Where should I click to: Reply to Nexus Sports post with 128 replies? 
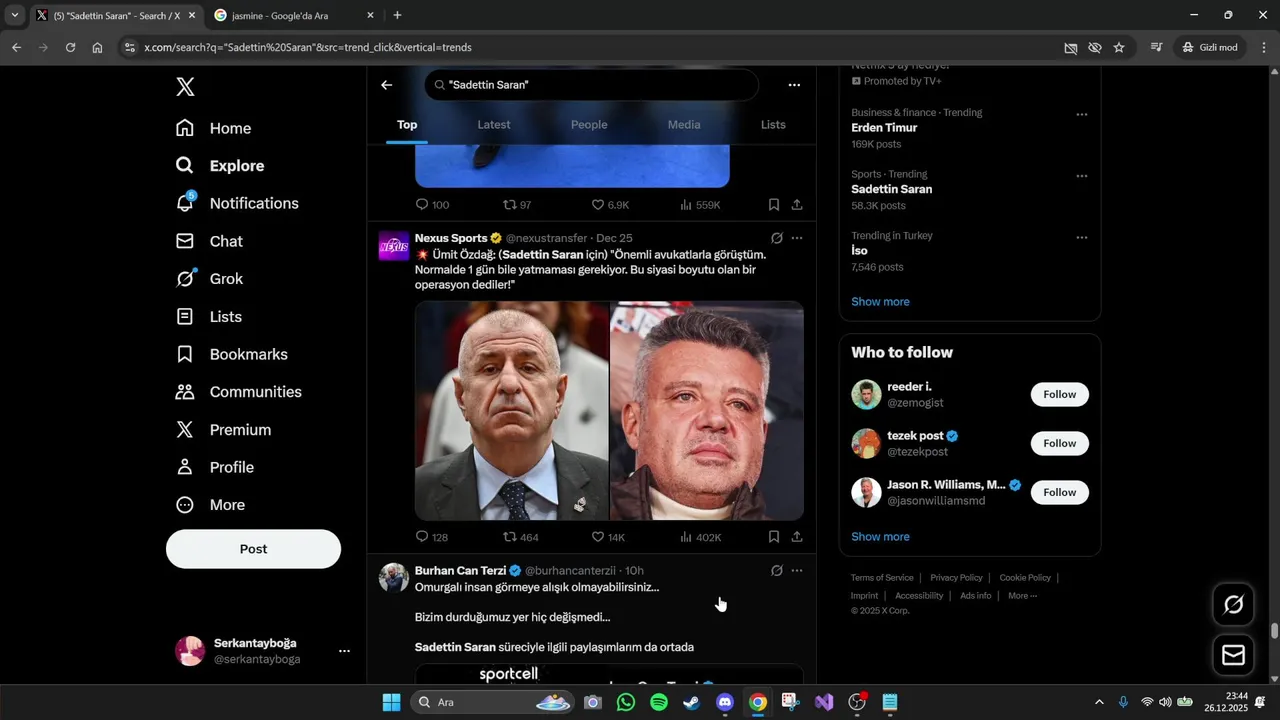431,537
